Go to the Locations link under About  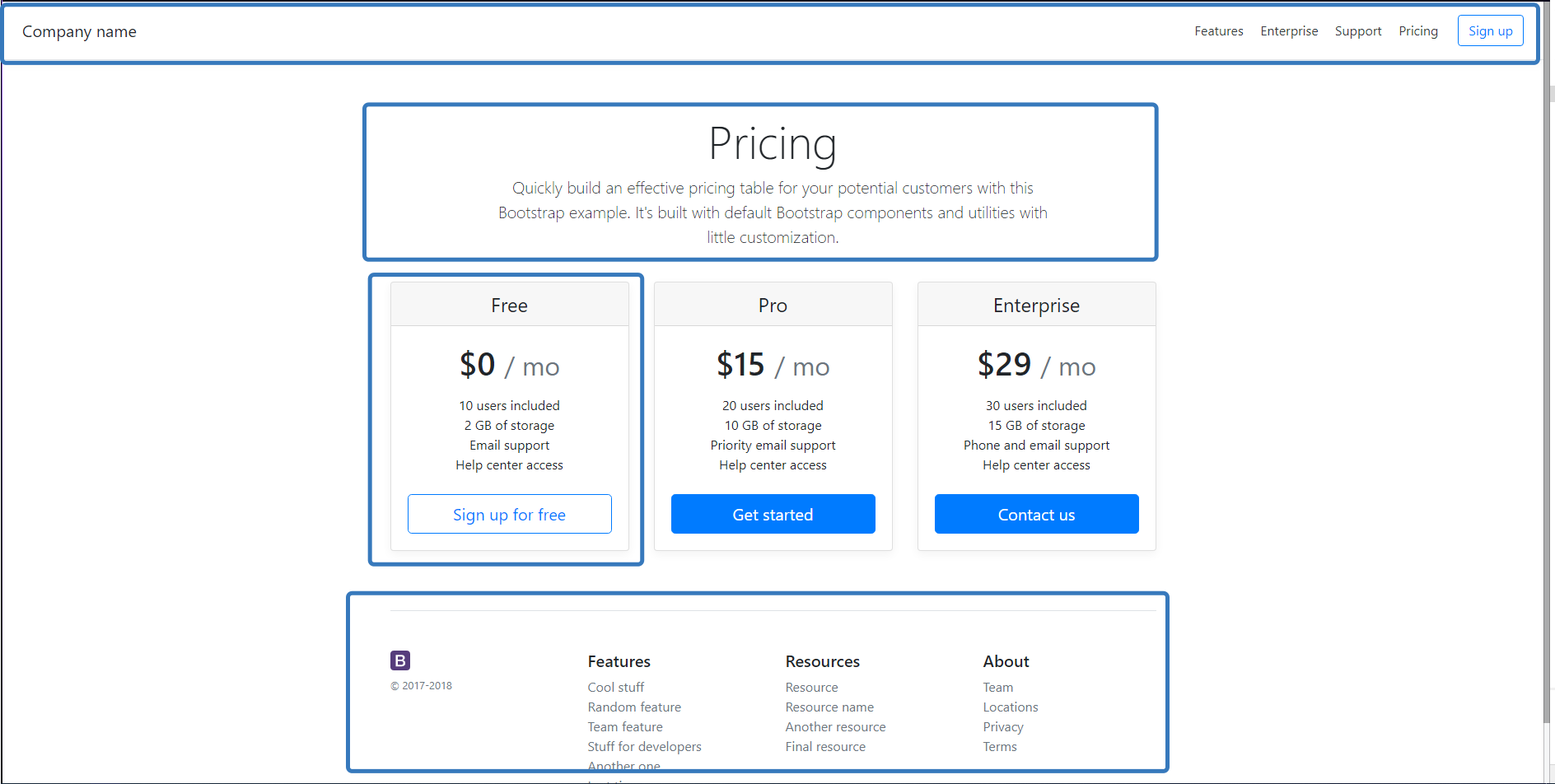point(1010,707)
